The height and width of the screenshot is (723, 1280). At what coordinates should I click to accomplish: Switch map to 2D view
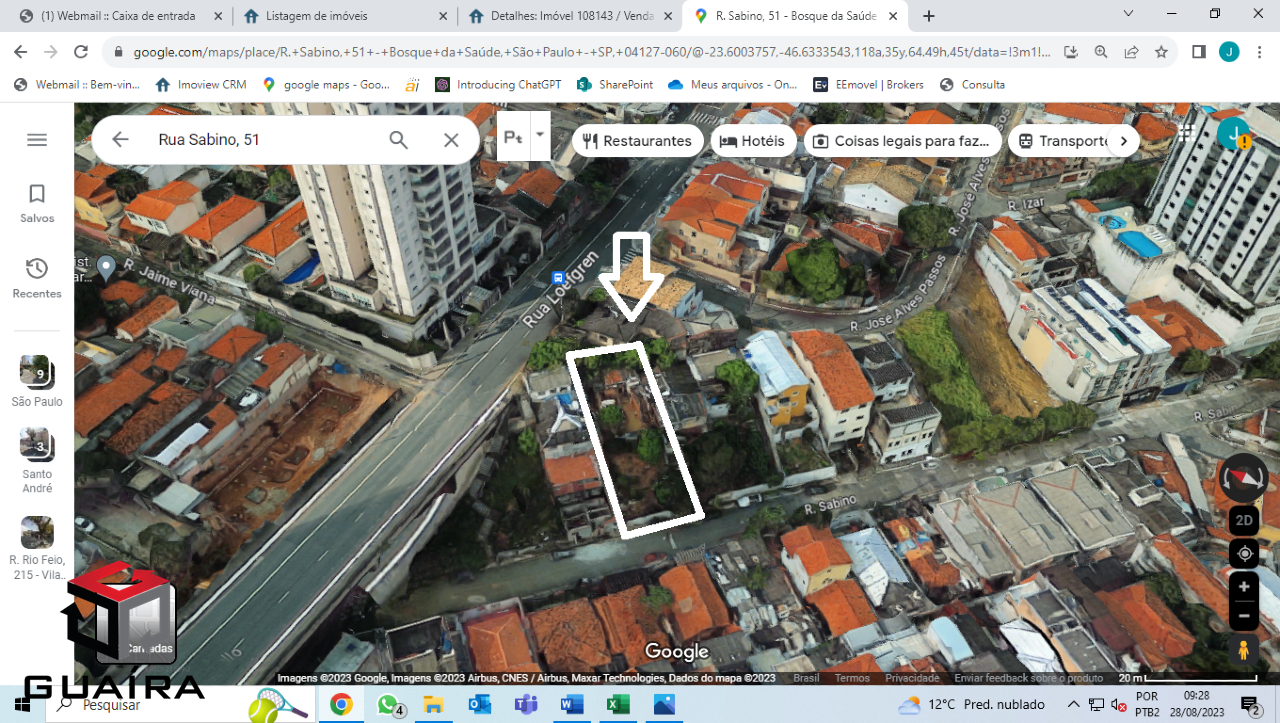1244,520
